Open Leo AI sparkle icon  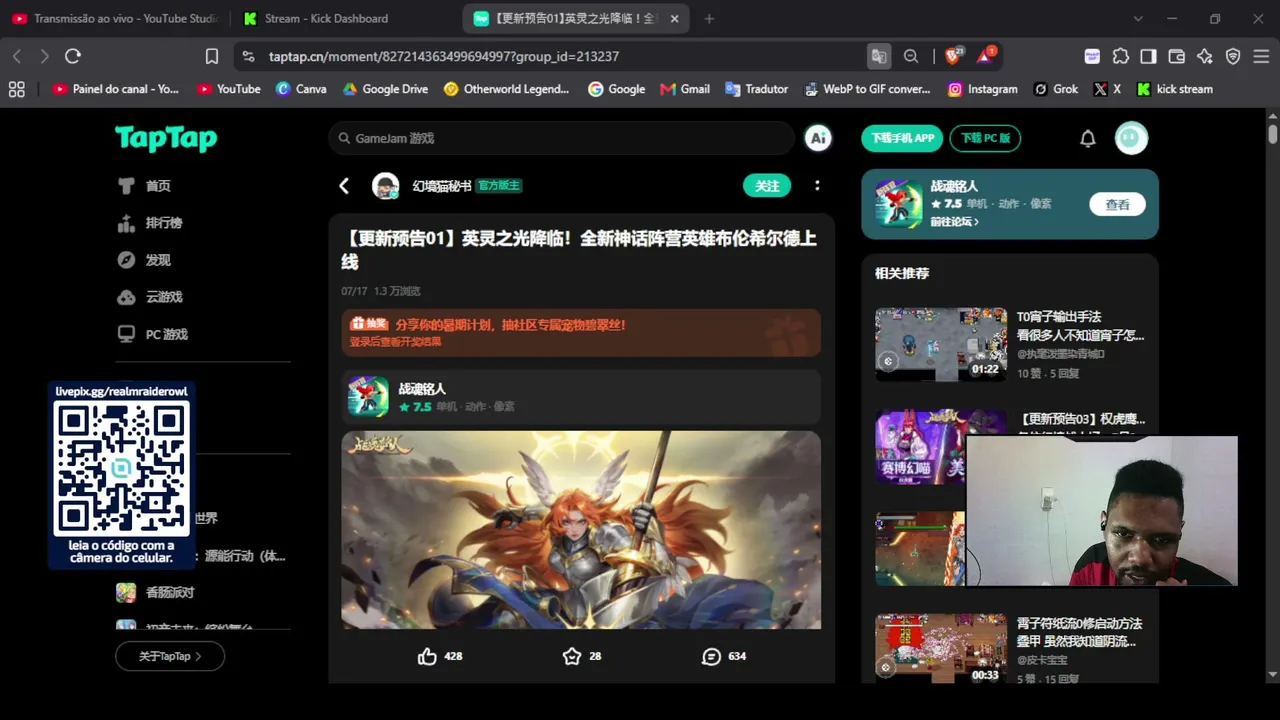click(1205, 56)
